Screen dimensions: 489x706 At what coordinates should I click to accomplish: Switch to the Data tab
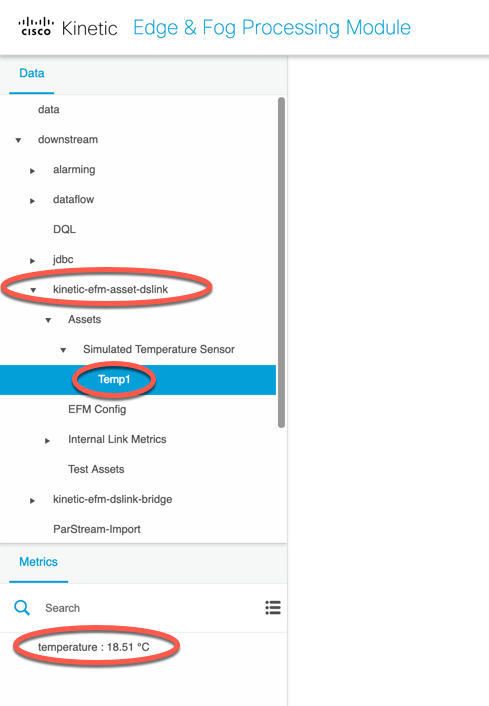pos(32,73)
